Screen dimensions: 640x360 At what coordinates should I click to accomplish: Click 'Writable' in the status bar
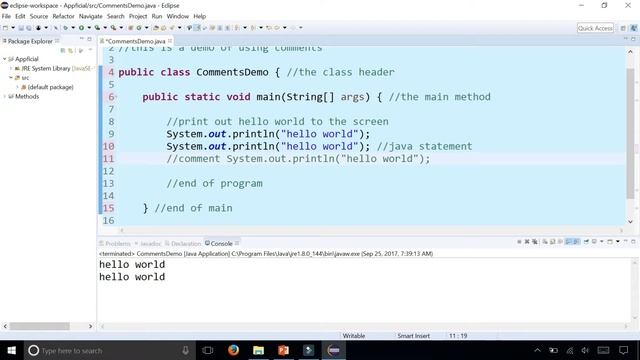click(x=353, y=336)
